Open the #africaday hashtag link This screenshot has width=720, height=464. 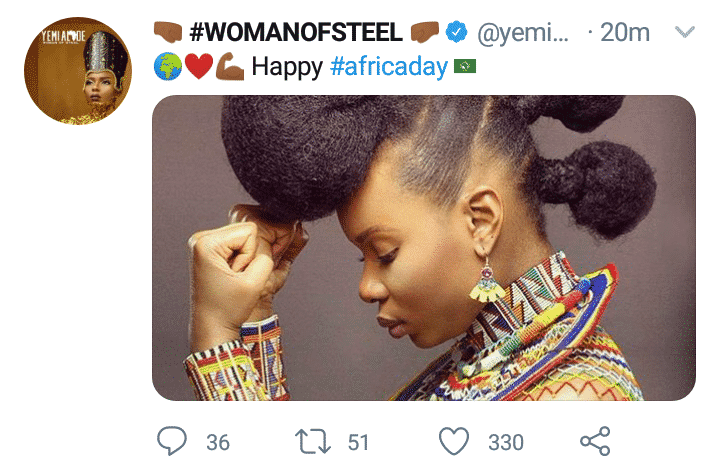(388, 67)
